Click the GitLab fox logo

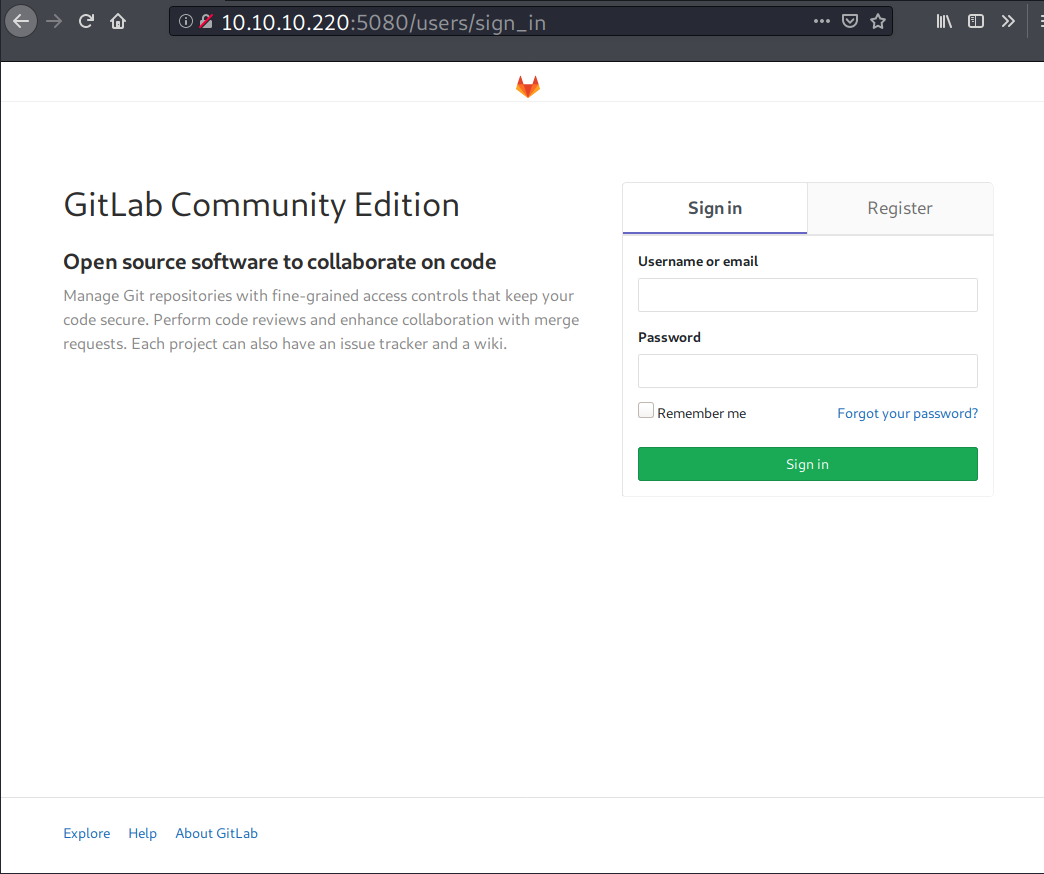click(x=527, y=87)
